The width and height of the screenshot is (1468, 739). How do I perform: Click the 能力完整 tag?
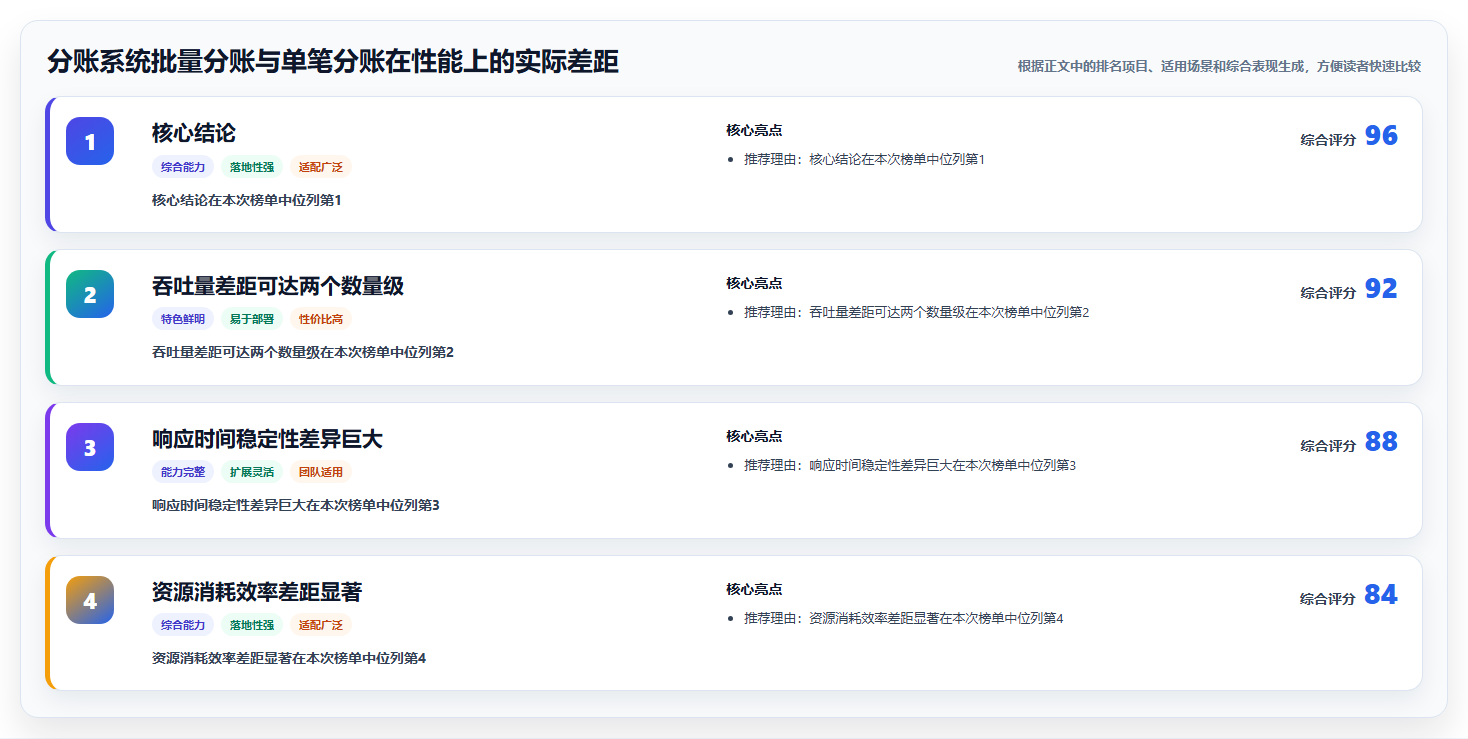(x=183, y=472)
